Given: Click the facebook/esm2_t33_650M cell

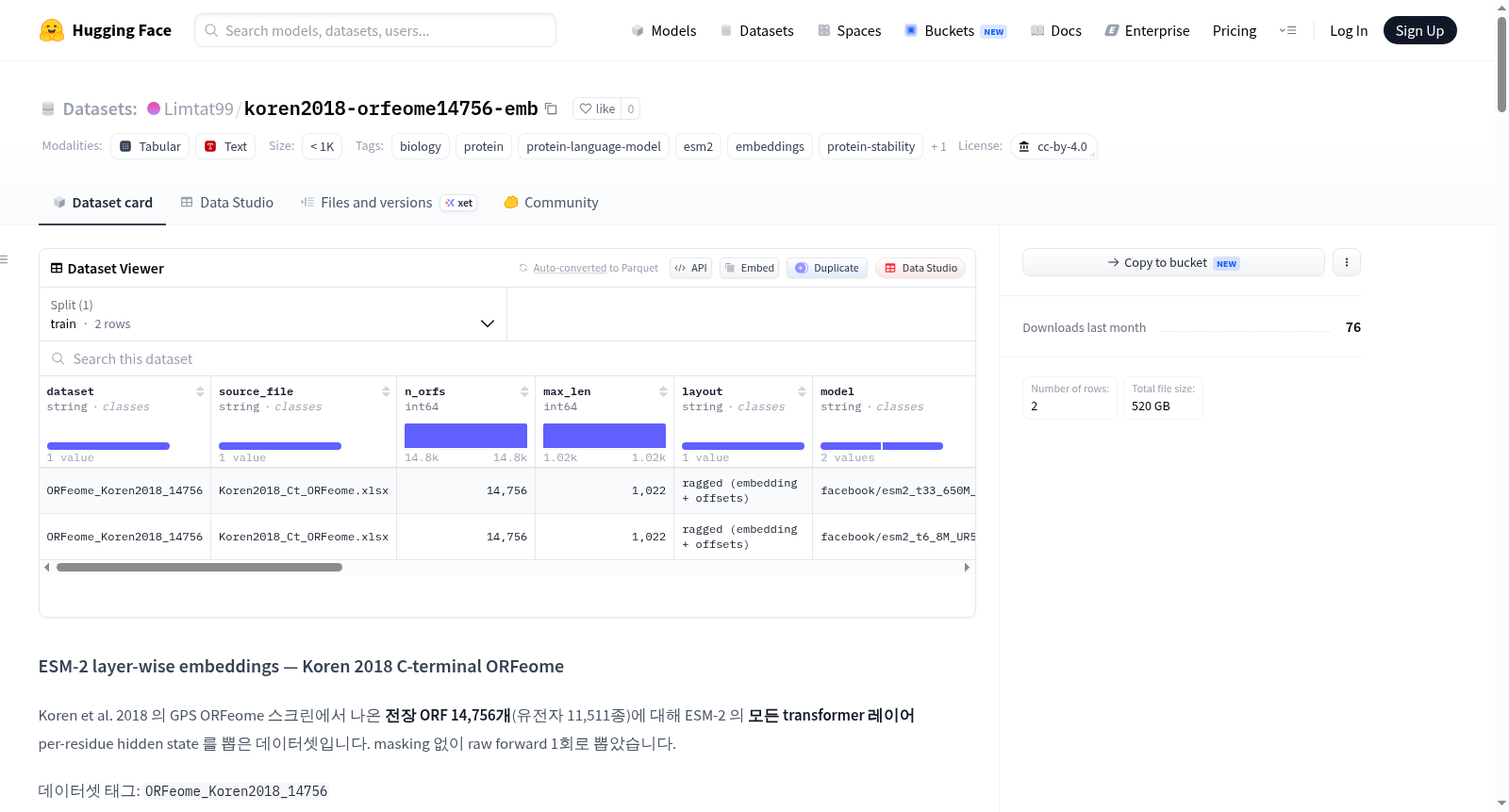Looking at the screenshot, I should [894, 490].
